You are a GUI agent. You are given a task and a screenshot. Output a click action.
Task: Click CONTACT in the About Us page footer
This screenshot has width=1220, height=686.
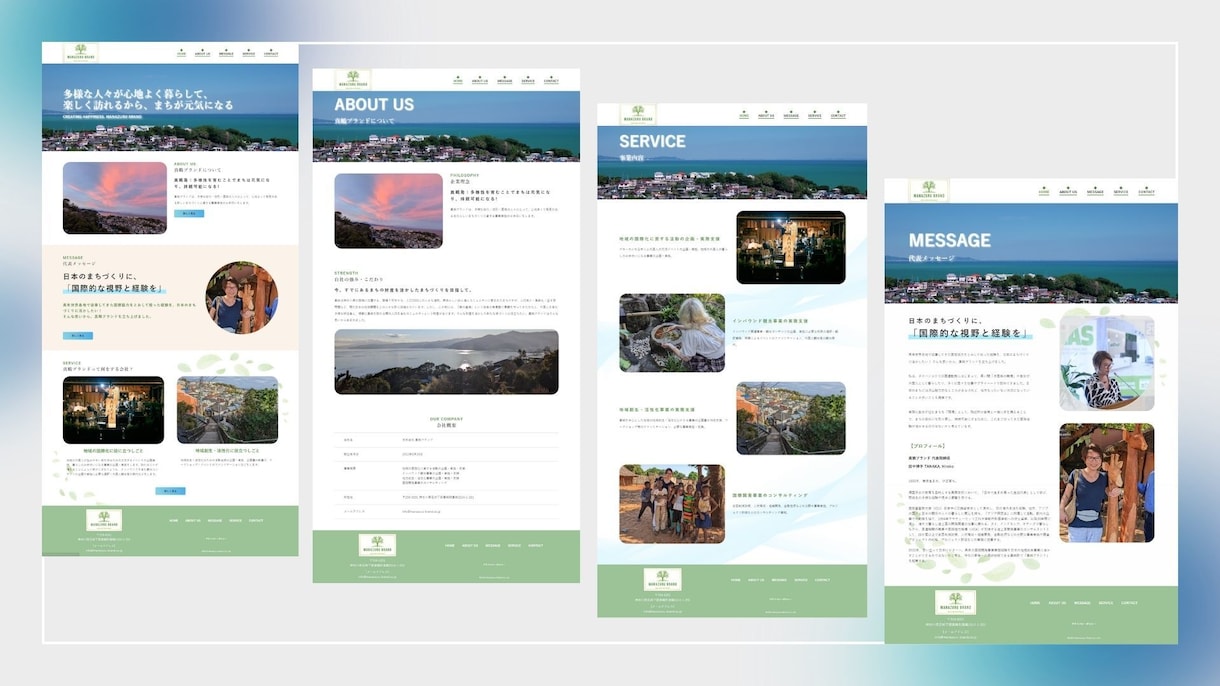point(536,546)
